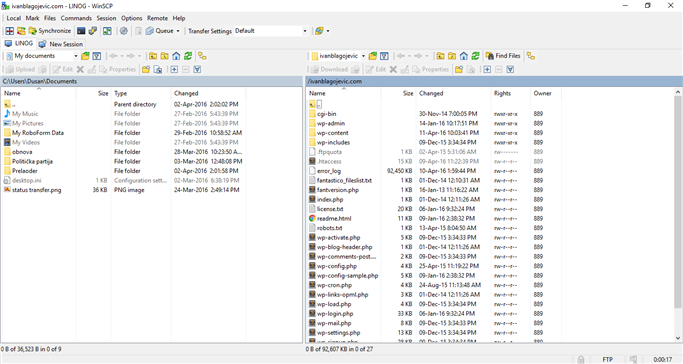
Task: Click local panel invert selection icon
Action: click(197, 69)
